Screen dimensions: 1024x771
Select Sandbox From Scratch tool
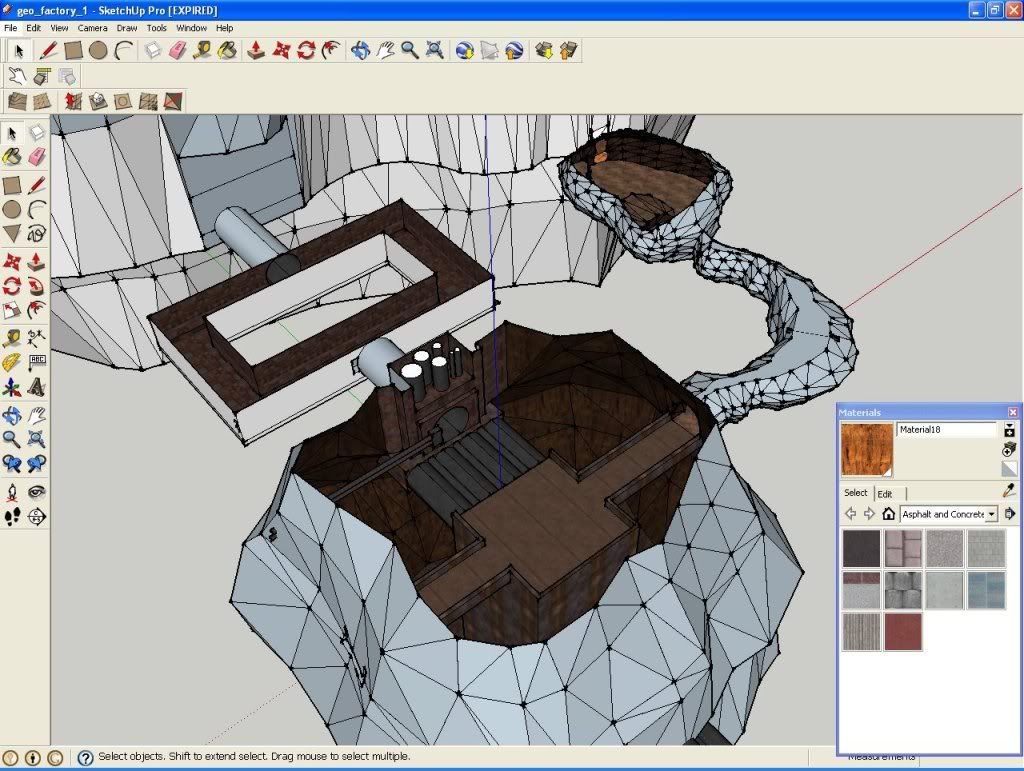(42, 101)
